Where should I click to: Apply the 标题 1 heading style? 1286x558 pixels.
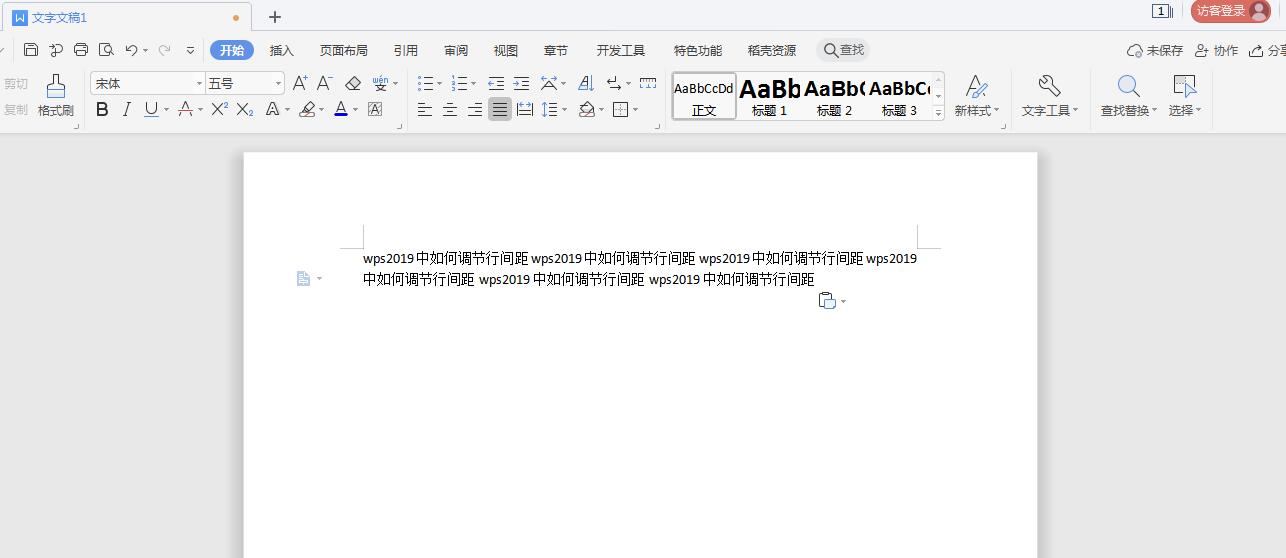click(x=770, y=96)
